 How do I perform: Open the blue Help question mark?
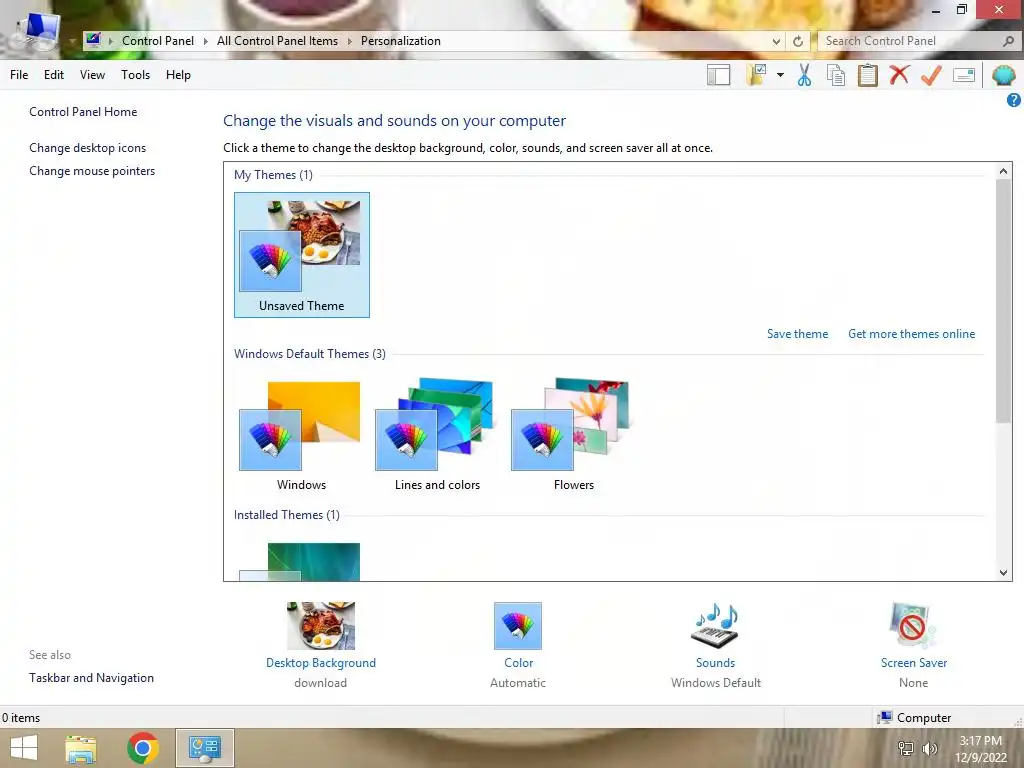tap(1014, 100)
